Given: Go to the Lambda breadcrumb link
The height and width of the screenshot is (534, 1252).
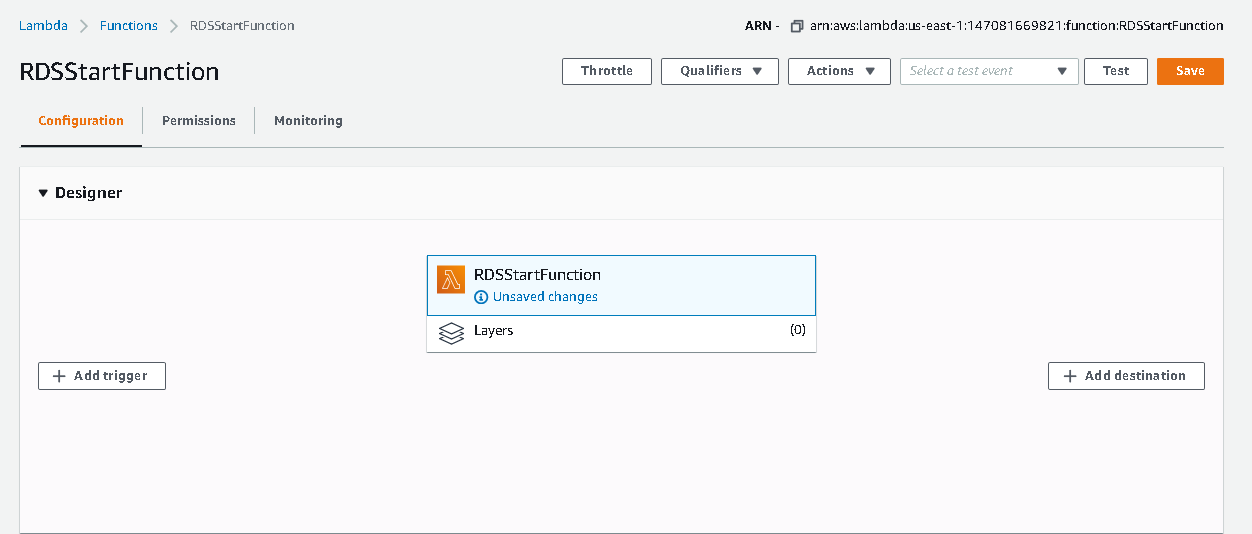Looking at the screenshot, I should (x=43, y=26).
